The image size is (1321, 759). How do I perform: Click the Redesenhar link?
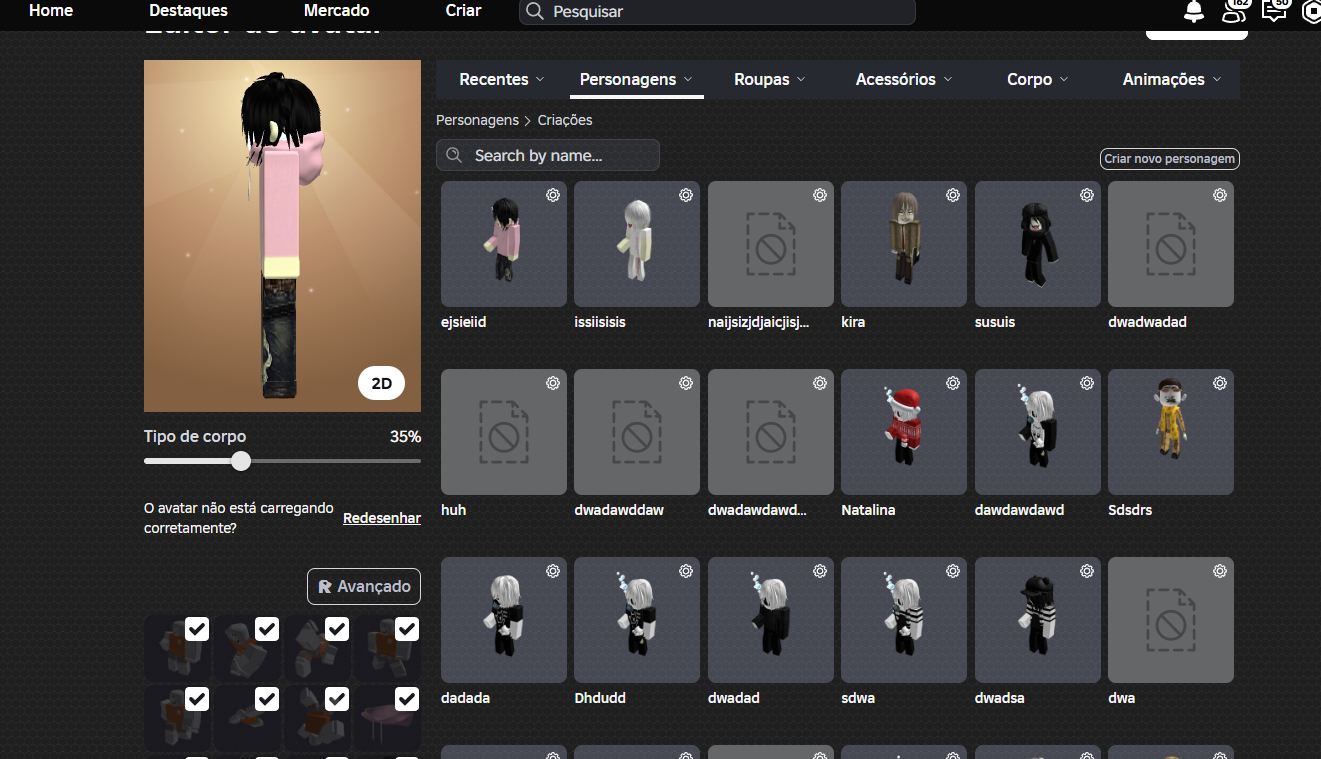click(x=382, y=518)
